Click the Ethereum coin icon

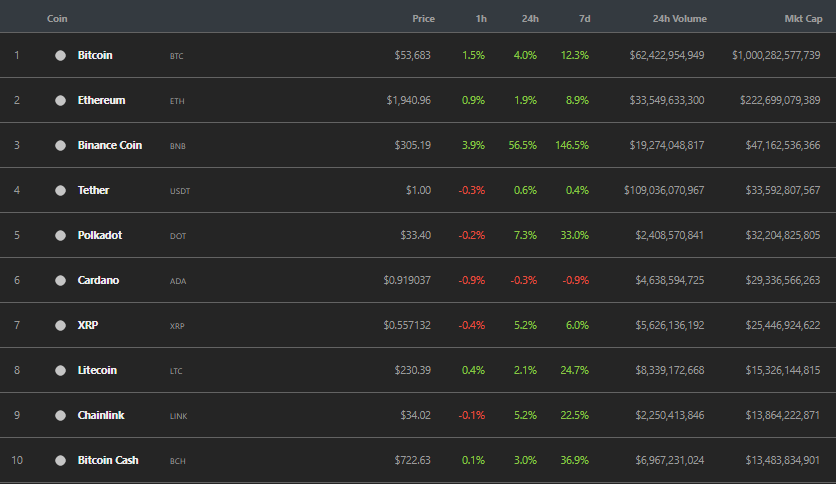point(60,101)
